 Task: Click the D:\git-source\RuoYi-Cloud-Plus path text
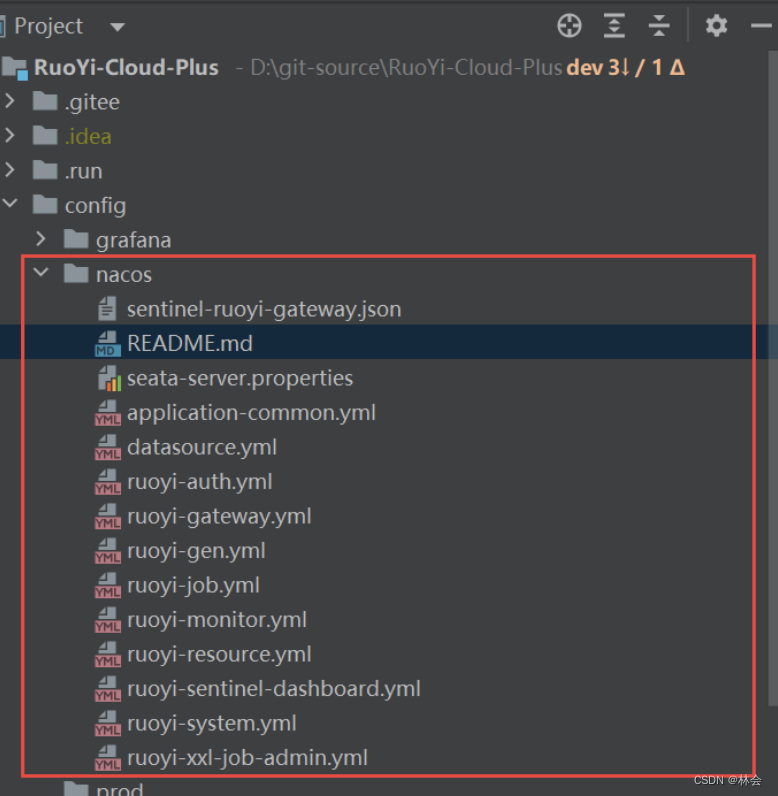pos(406,68)
